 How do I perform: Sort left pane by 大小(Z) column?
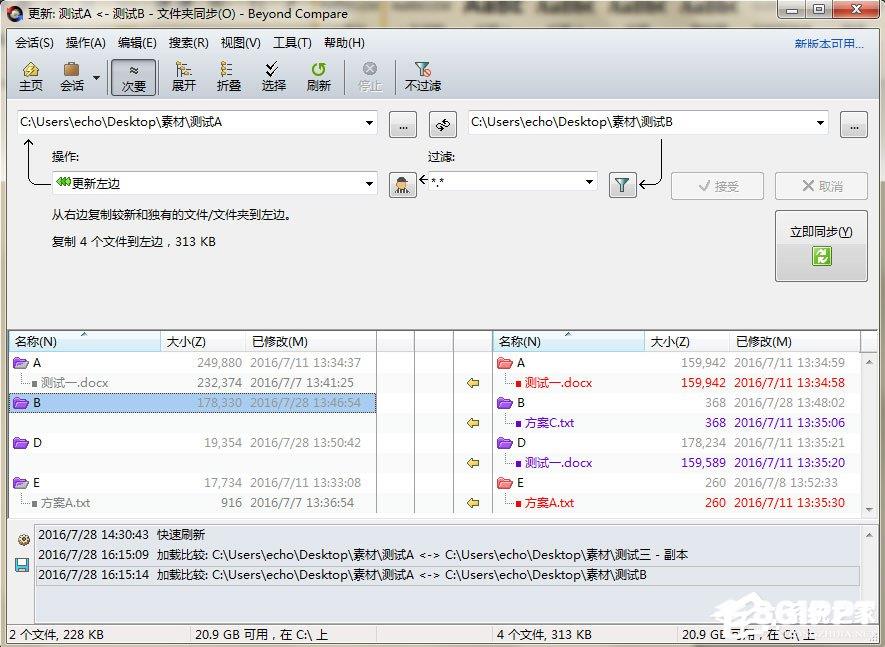coord(203,342)
